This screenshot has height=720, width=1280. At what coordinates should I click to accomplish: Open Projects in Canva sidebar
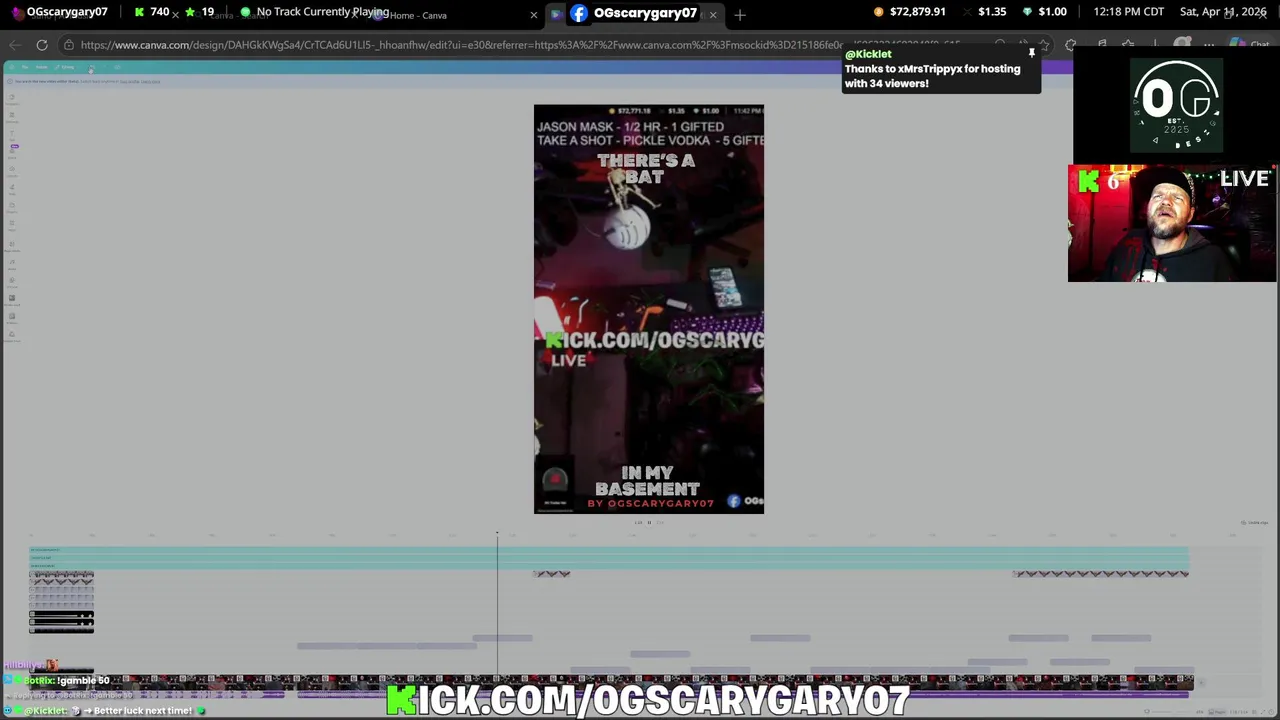coord(12,206)
